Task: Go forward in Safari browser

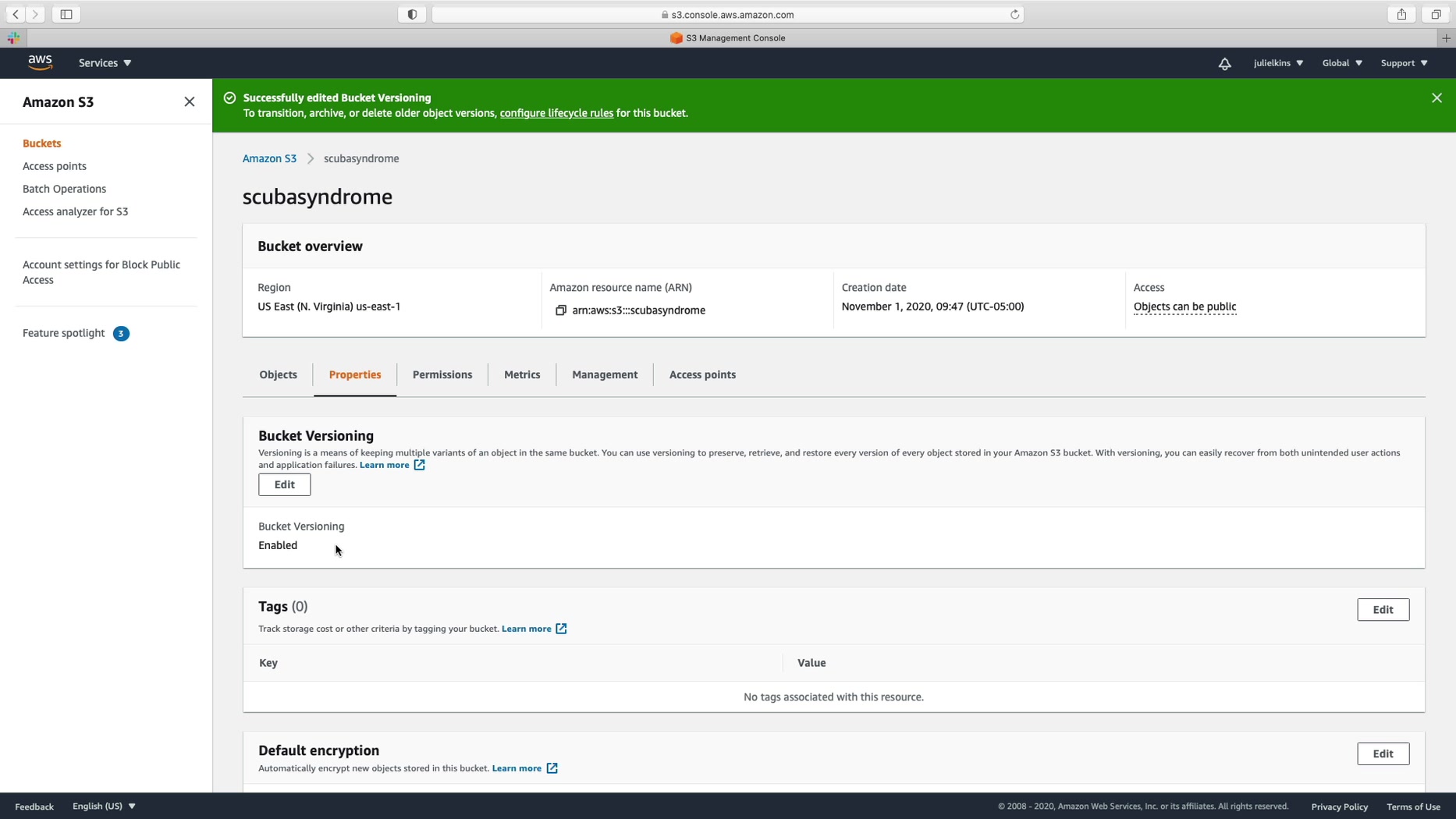Action: coord(35,14)
